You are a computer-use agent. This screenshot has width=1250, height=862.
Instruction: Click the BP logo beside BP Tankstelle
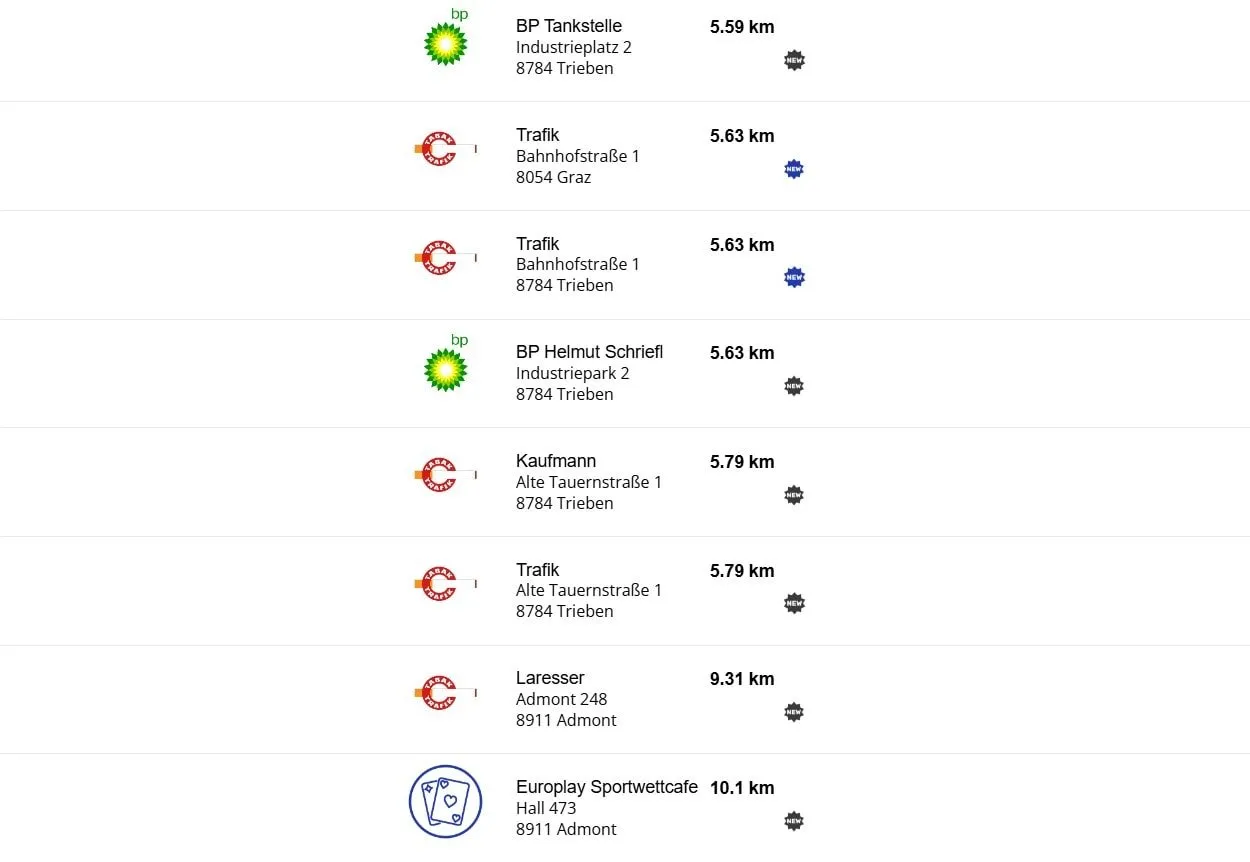445,43
